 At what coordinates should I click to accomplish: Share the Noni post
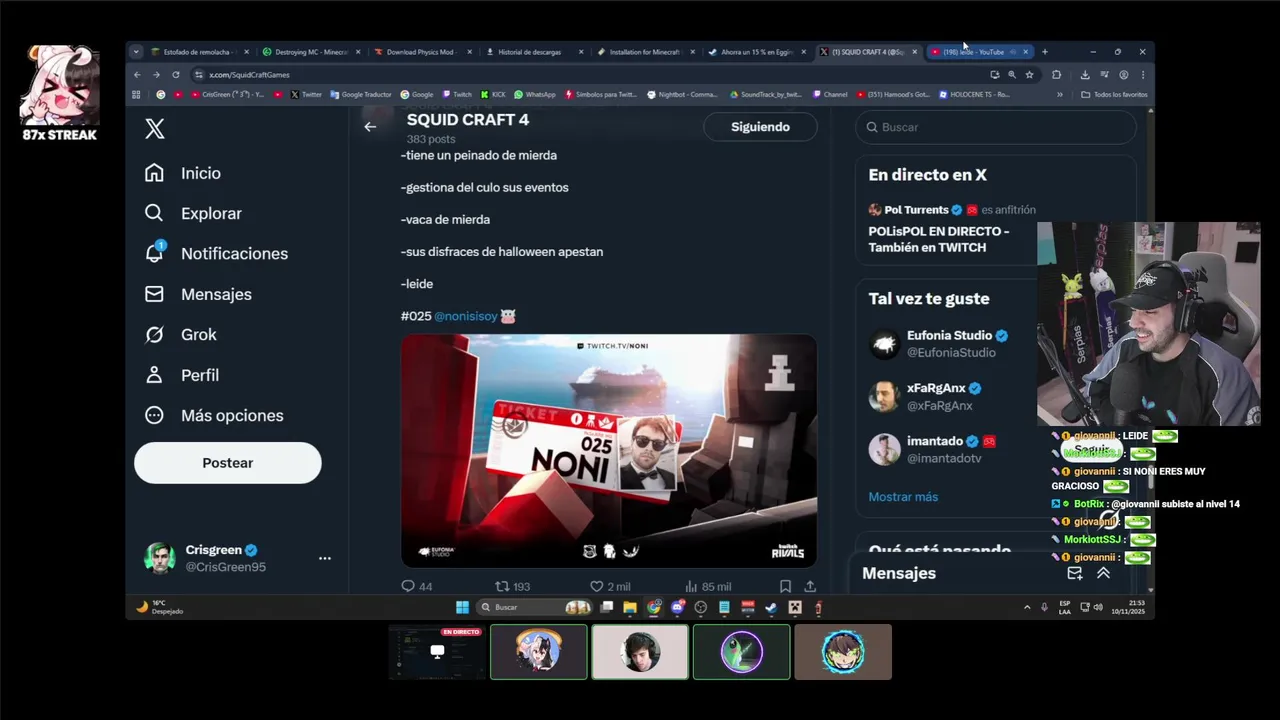[x=810, y=586]
